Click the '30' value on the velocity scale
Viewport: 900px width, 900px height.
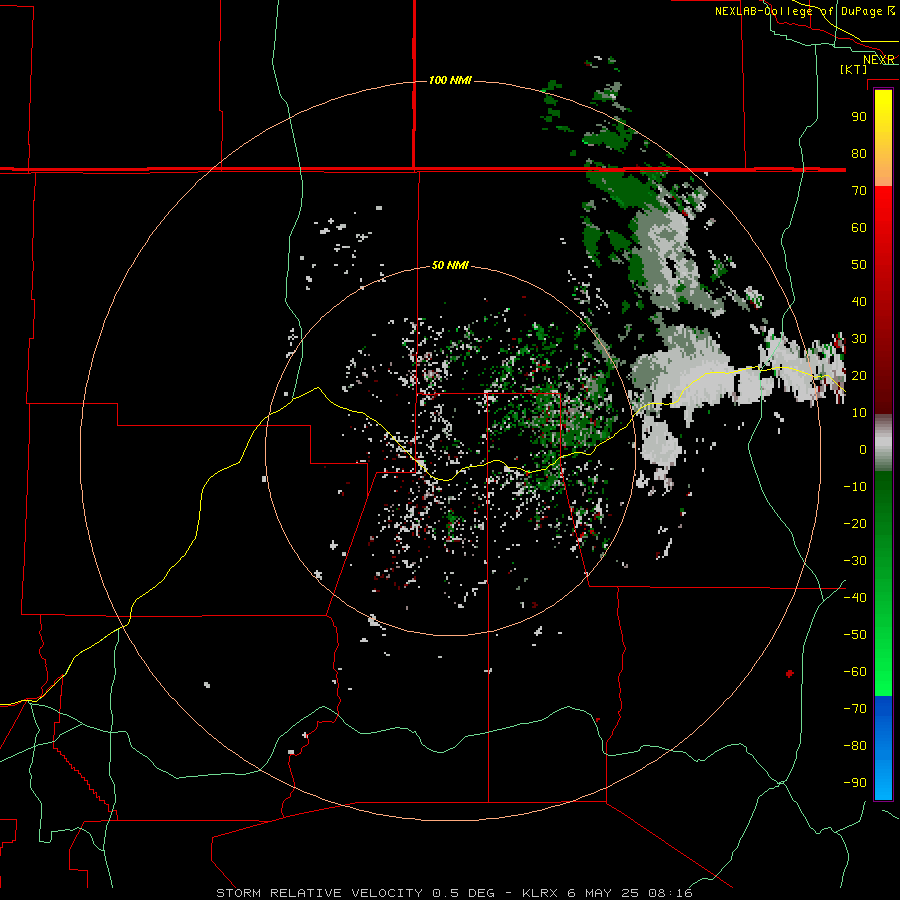point(859,339)
